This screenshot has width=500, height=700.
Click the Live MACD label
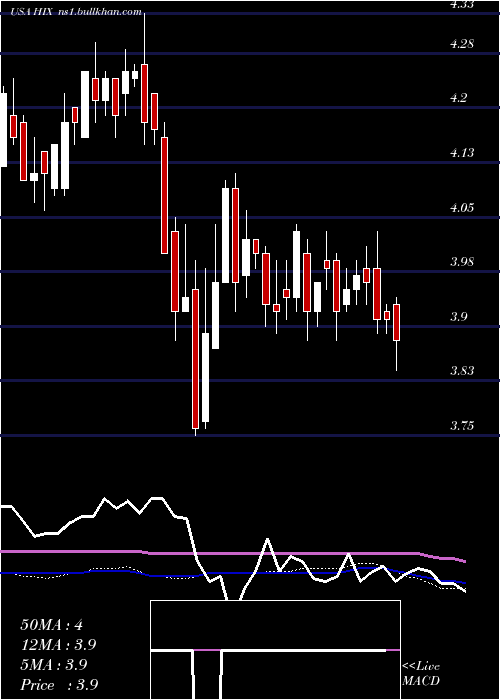pyautogui.click(x=421, y=673)
